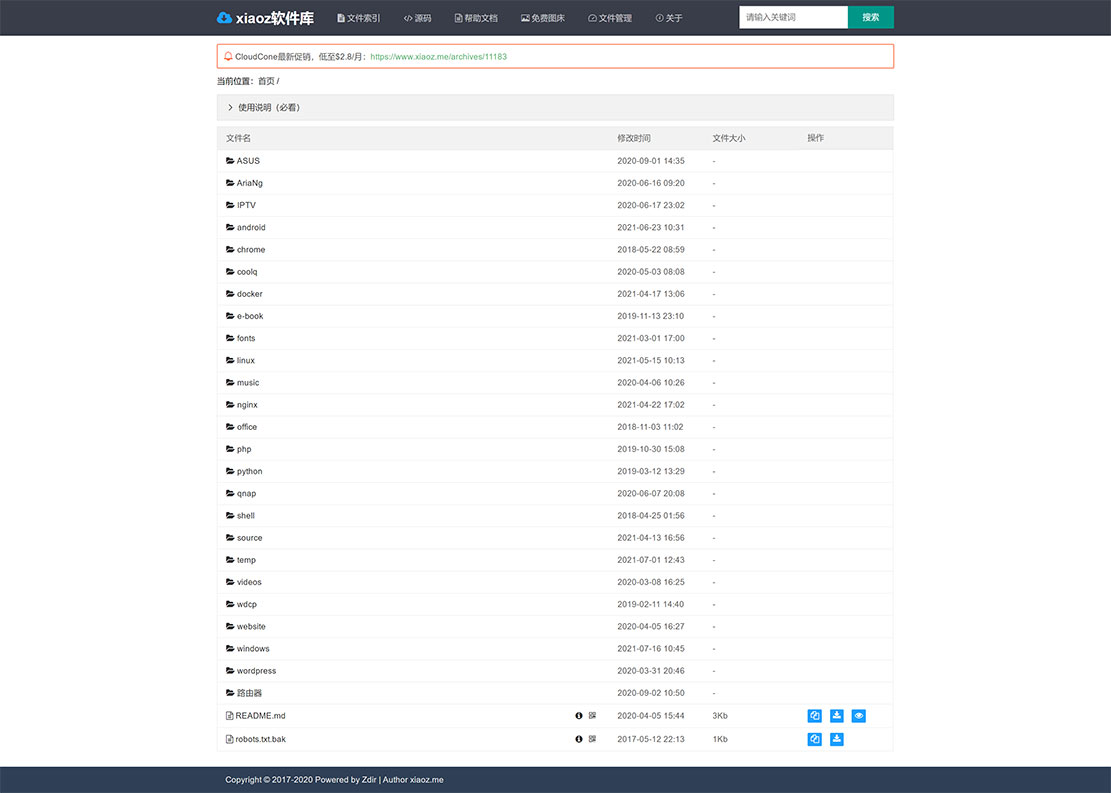Focus the keyword search input field
Screen dimensions: 1111x793
pos(793,17)
